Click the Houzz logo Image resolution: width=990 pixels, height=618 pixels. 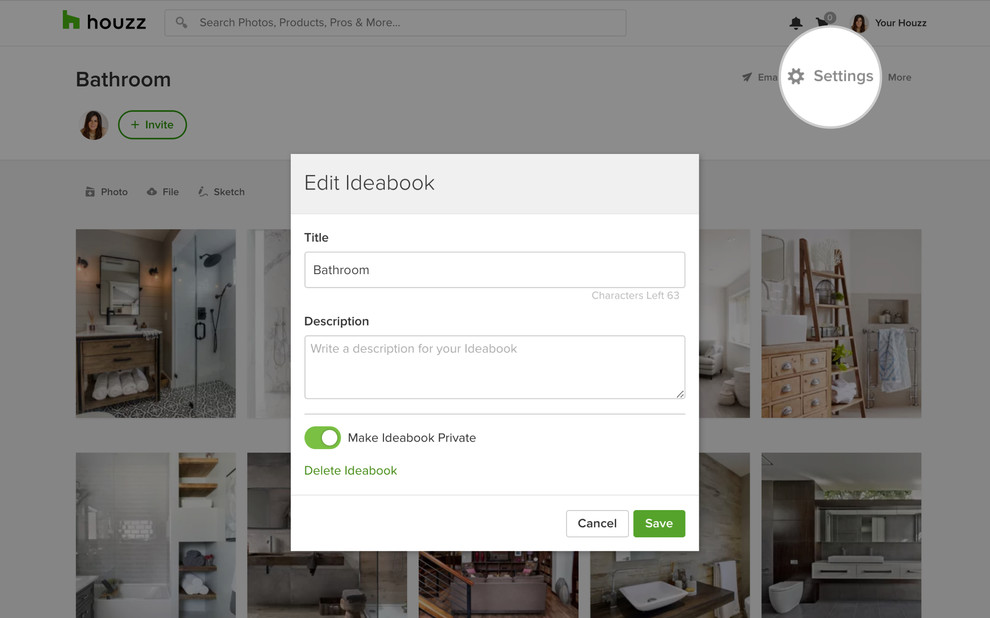pos(104,21)
